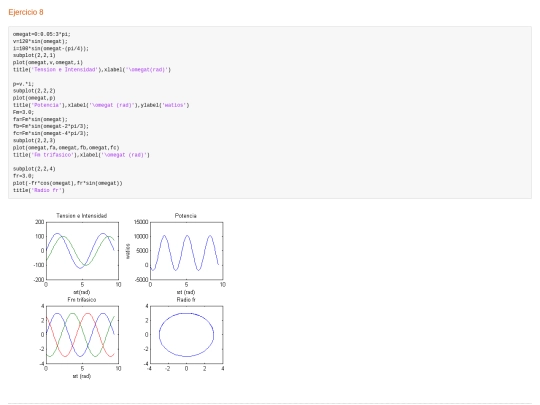
Task: Click the 'Tension e Intensidad' plot title
Action: [x=82, y=216]
